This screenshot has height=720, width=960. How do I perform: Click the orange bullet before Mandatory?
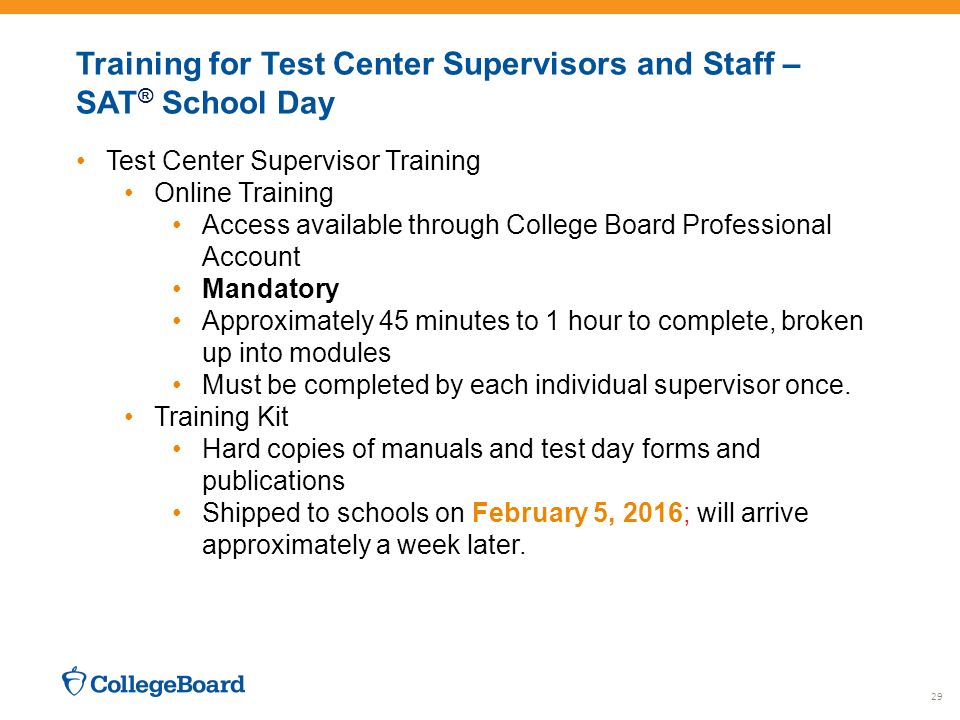[x=177, y=288]
